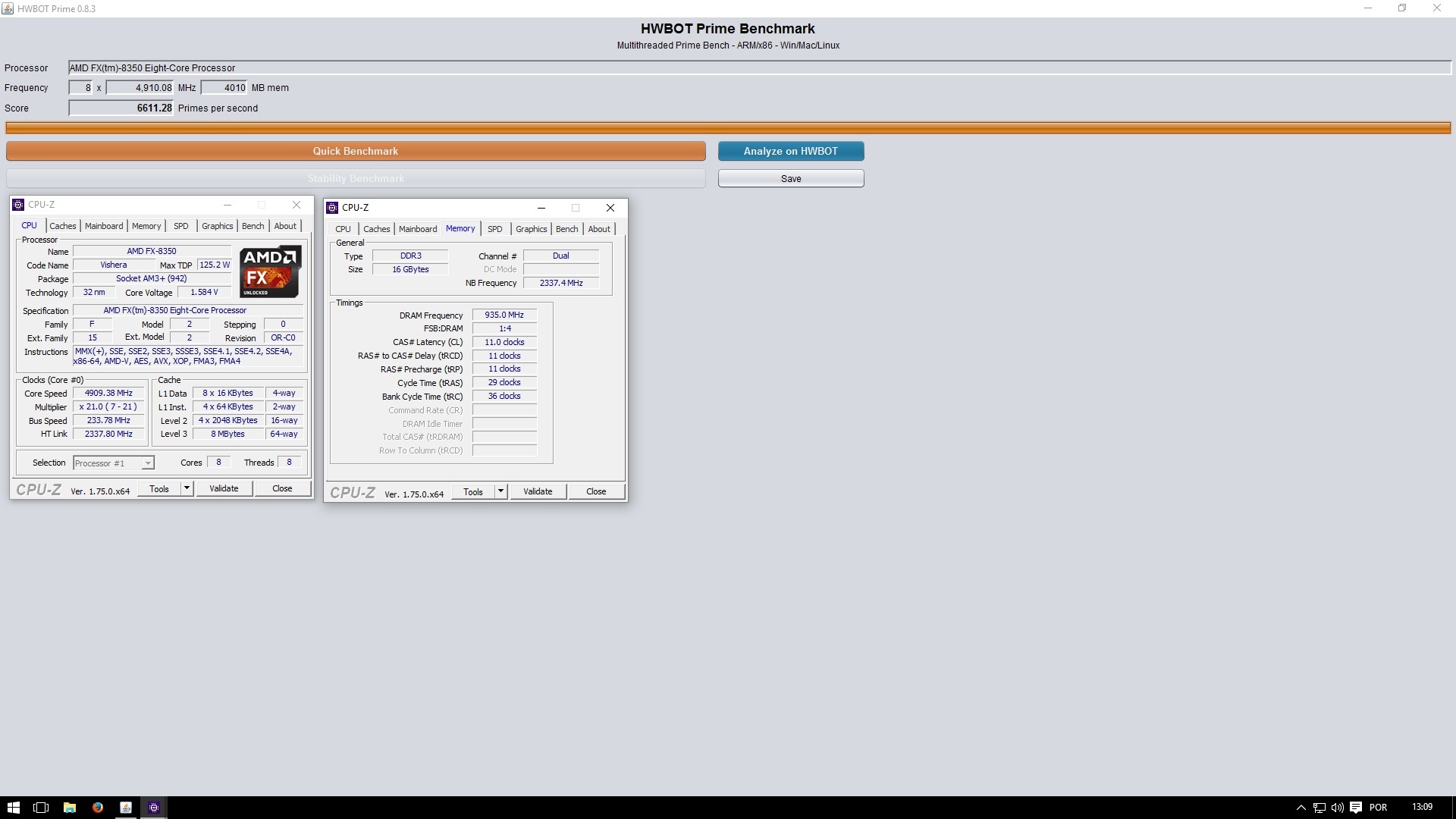Open Caches tab in Memory CPU-Z window
The width and height of the screenshot is (1456, 819).
pos(377,229)
